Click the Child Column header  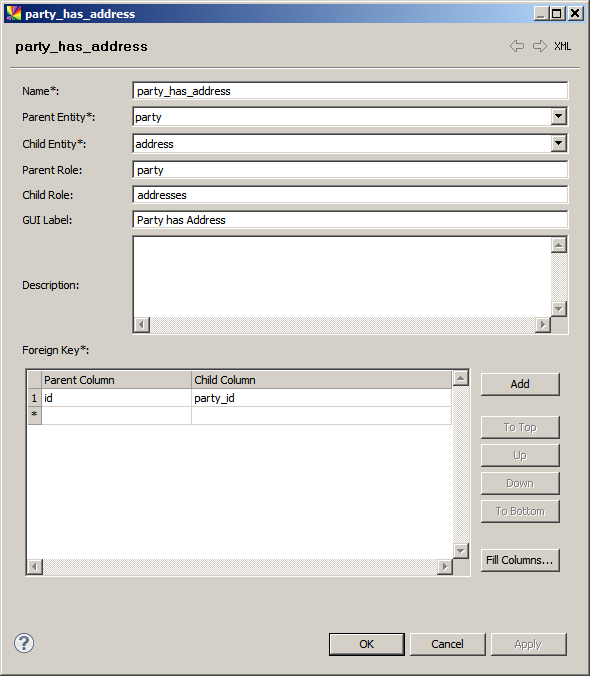322,380
